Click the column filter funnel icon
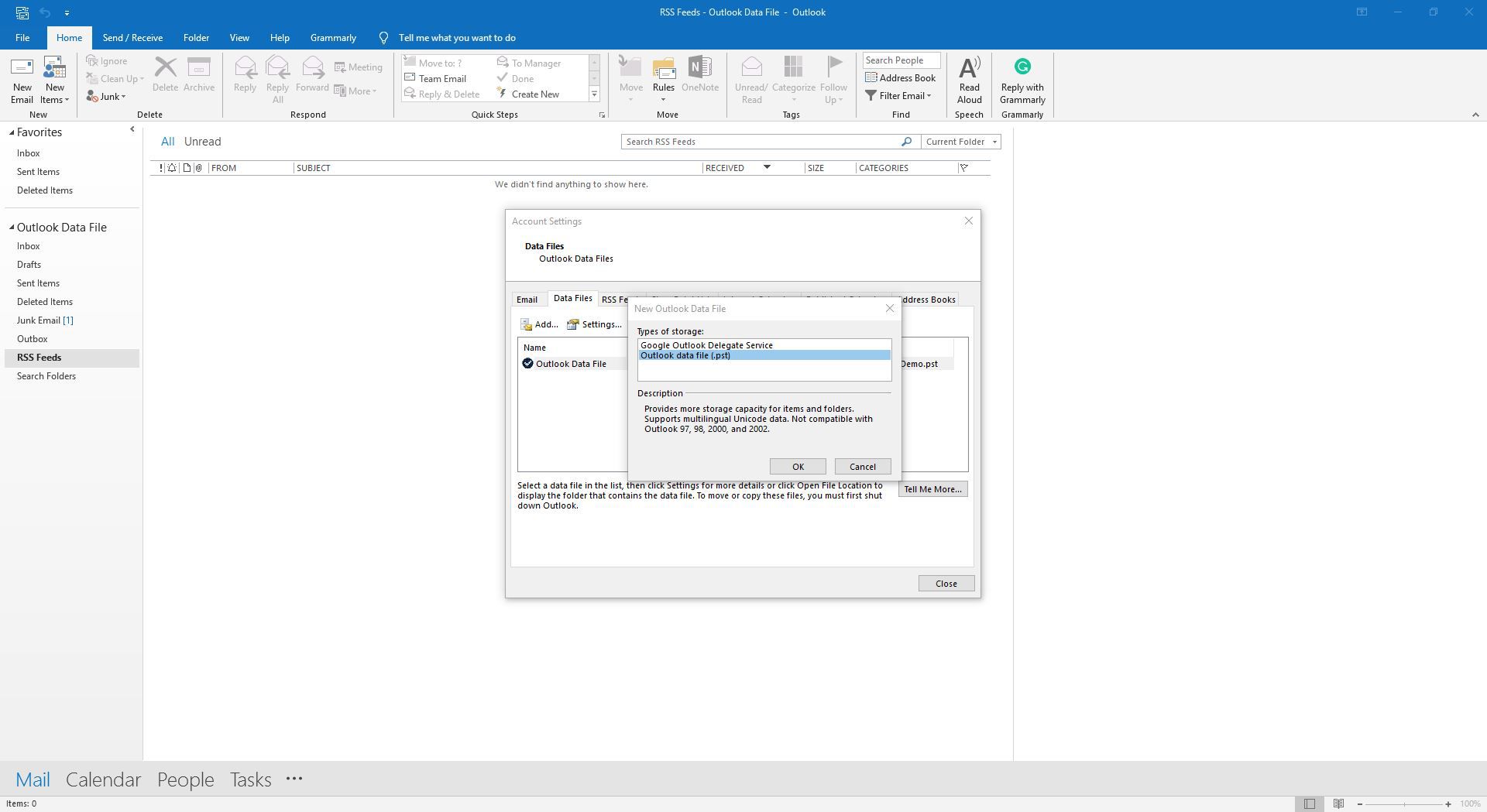The width and height of the screenshot is (1487, 812). 964,168
